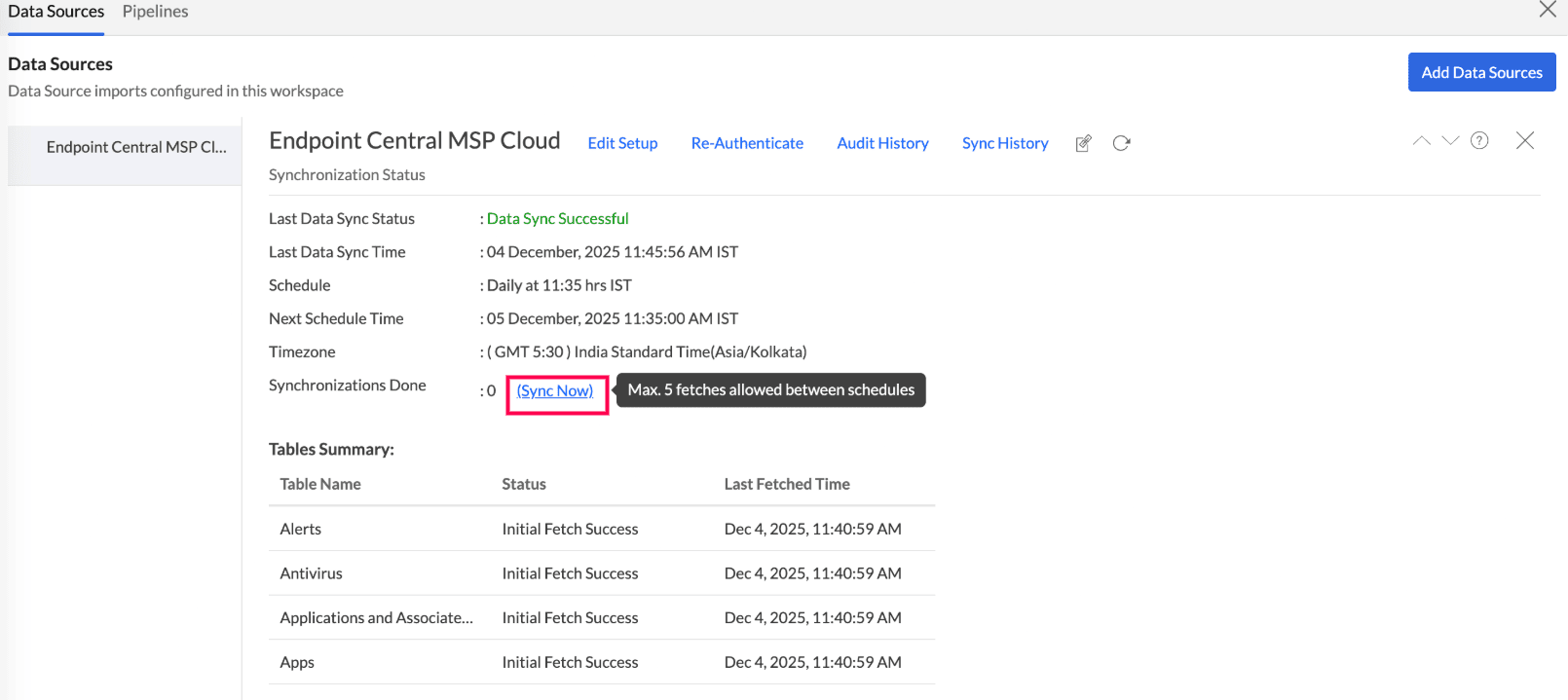Image resolution: width=1568 pixels, height=700 pixels.
Task: Click the Table Name column header
Action: coord(320,485)
